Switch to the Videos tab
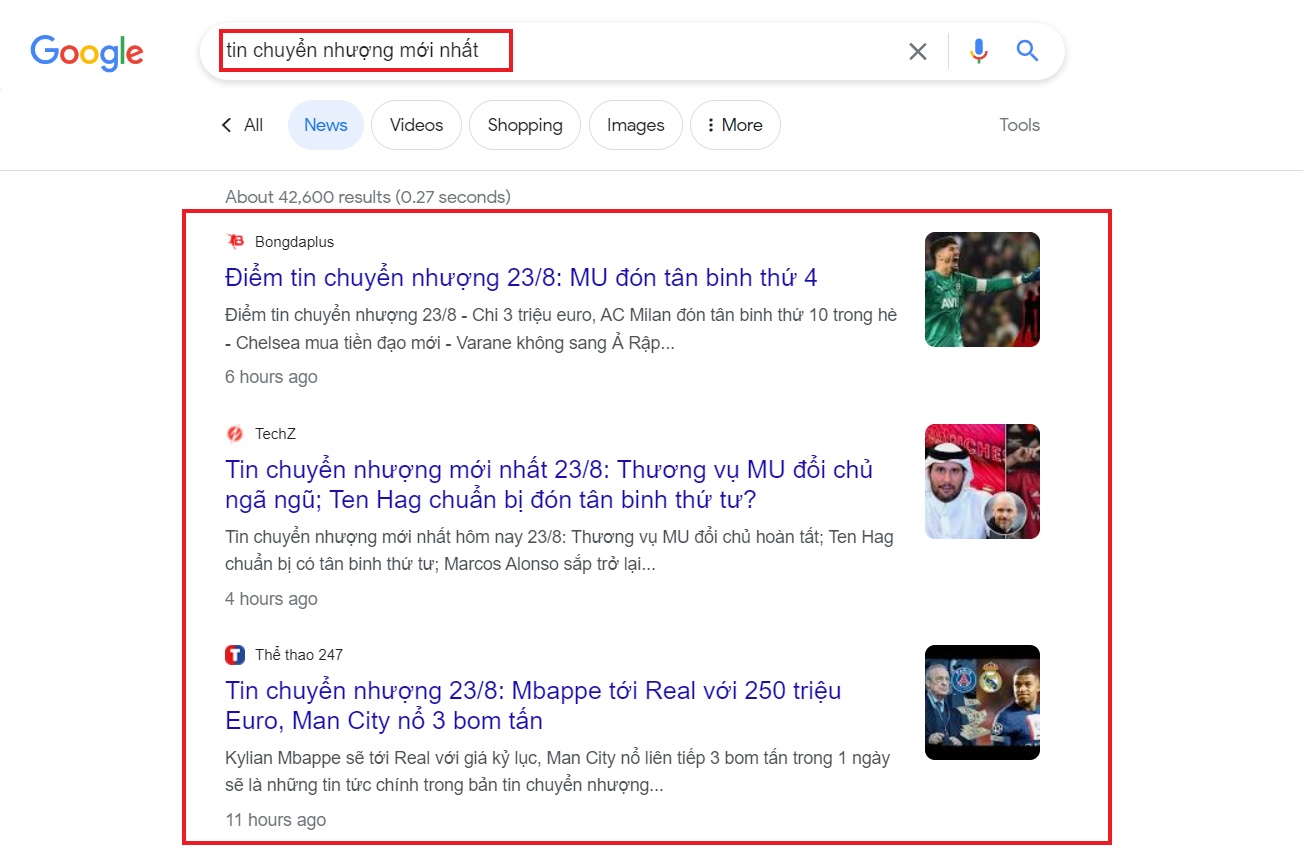 [x=416, y=125]
